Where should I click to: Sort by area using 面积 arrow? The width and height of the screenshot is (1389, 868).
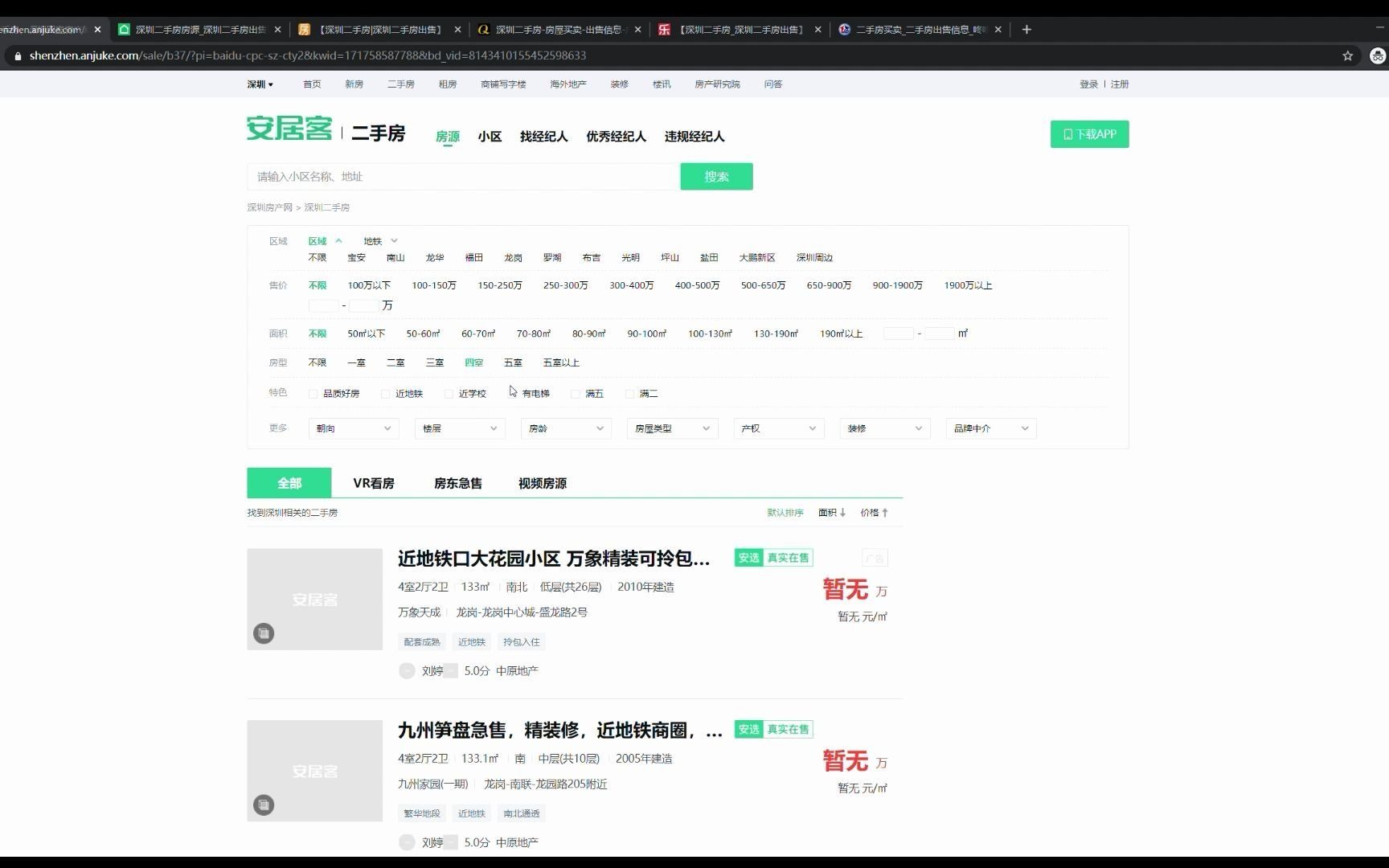pos(832,513)
